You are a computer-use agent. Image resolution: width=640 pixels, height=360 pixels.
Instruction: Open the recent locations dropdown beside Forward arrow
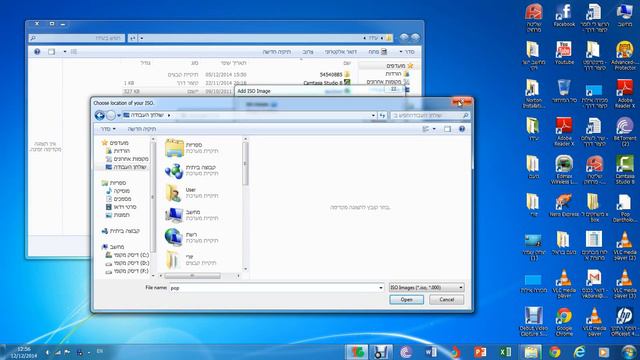click(119, 116)
